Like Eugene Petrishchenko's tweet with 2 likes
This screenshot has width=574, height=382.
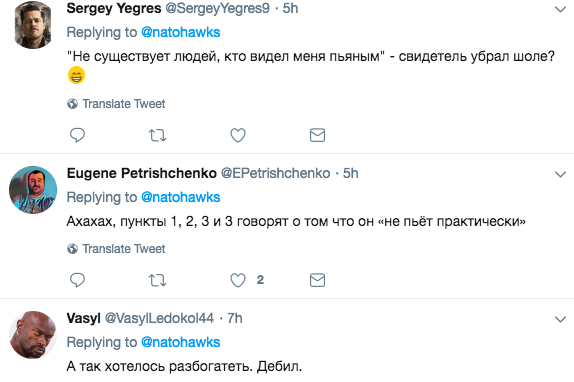[238, 280]
